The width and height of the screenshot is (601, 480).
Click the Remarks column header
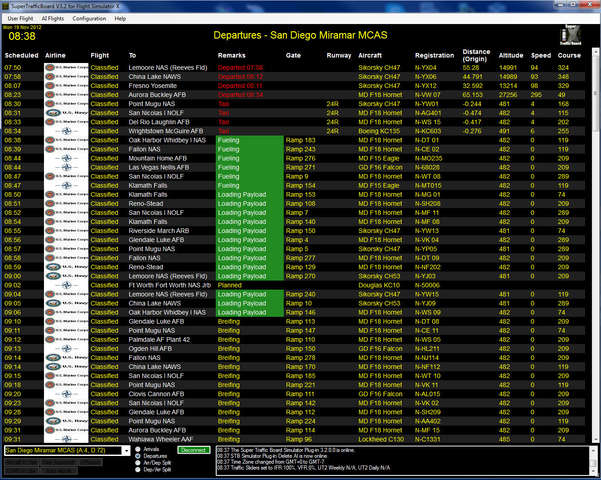point(232,56)
